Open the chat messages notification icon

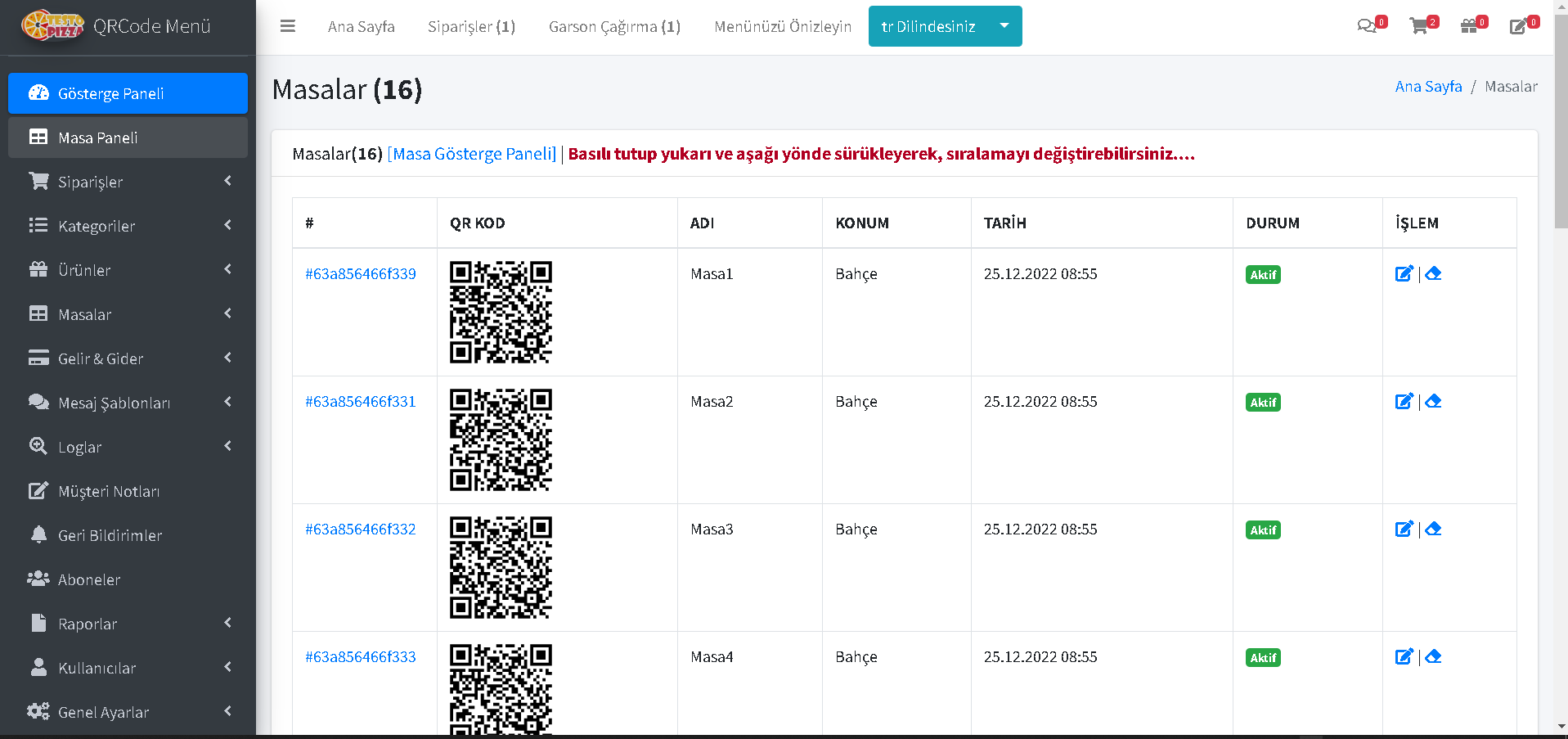coord(1366,26)
